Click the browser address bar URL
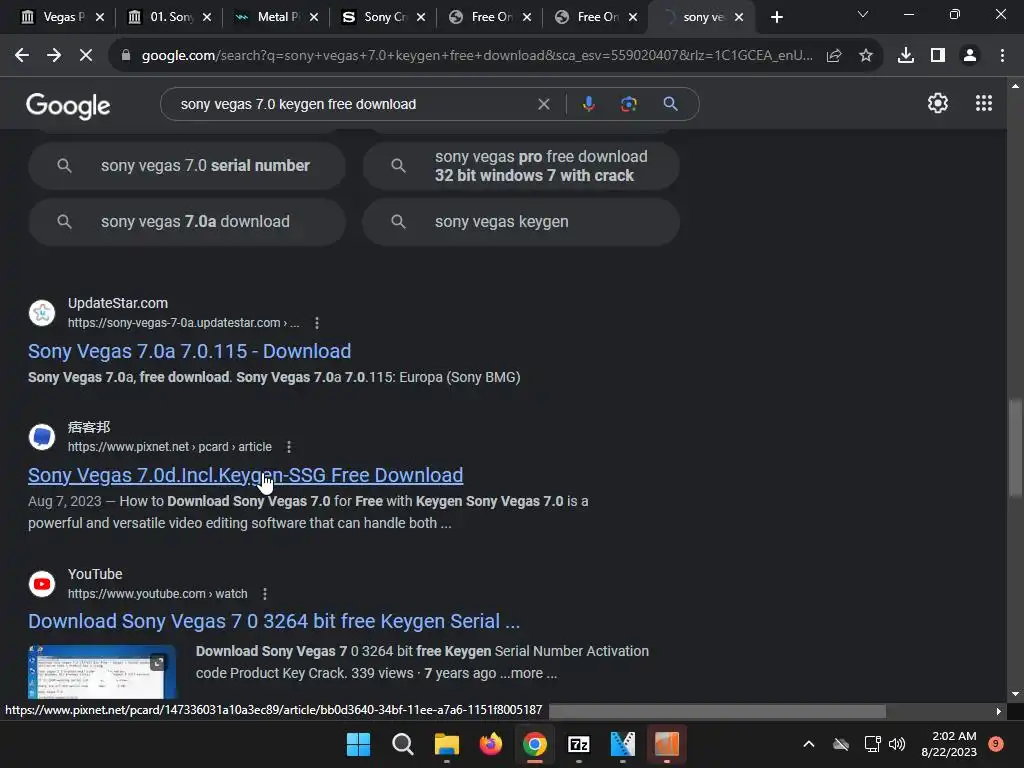This screenshot has height=768, width=1024. (x=477, y=56)
